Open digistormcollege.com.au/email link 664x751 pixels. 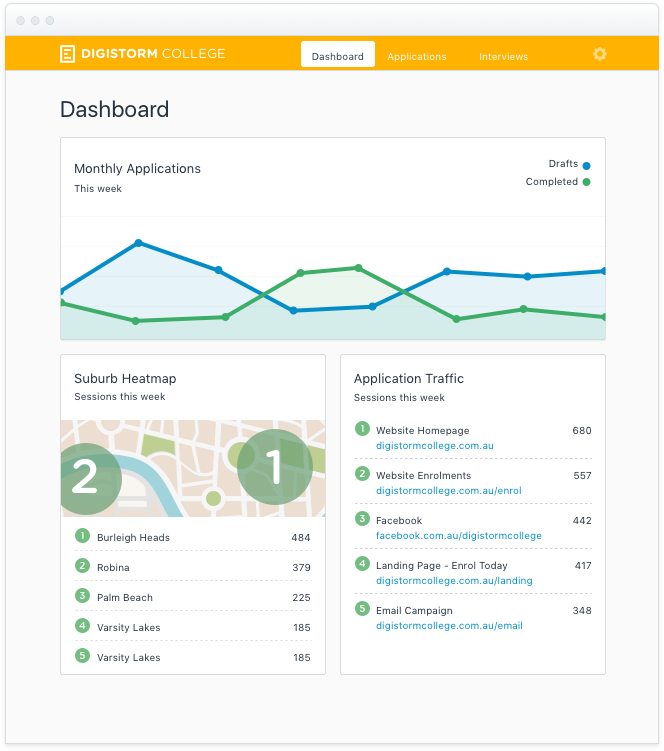tap(449, 626)
